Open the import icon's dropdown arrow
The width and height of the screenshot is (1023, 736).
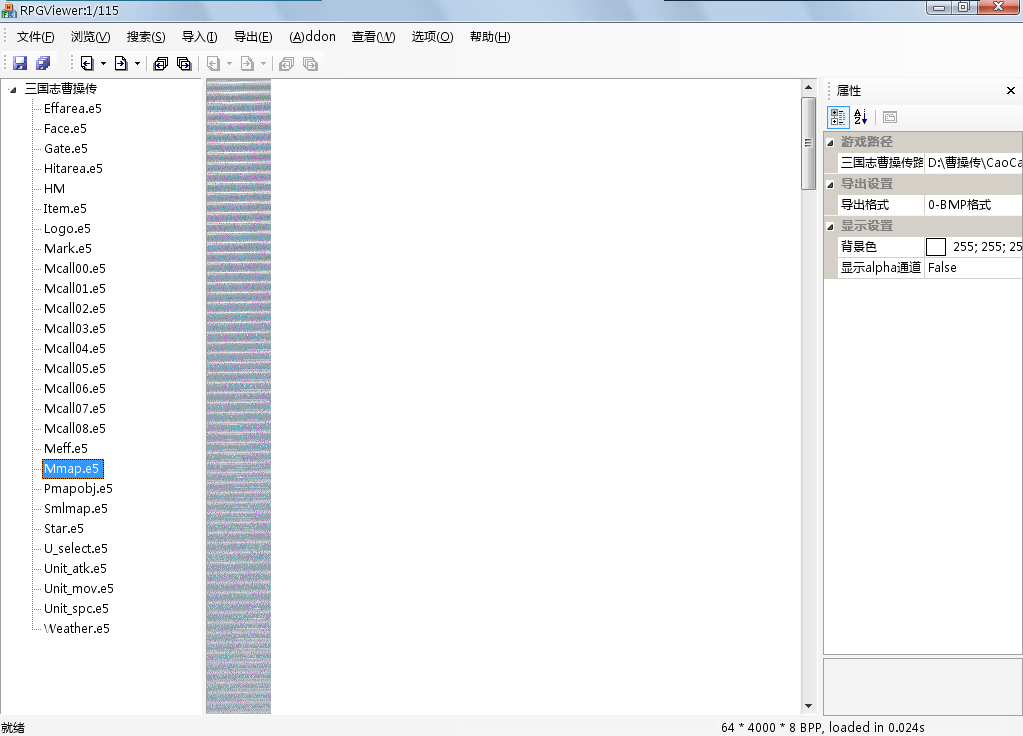[x=103, y=64]
